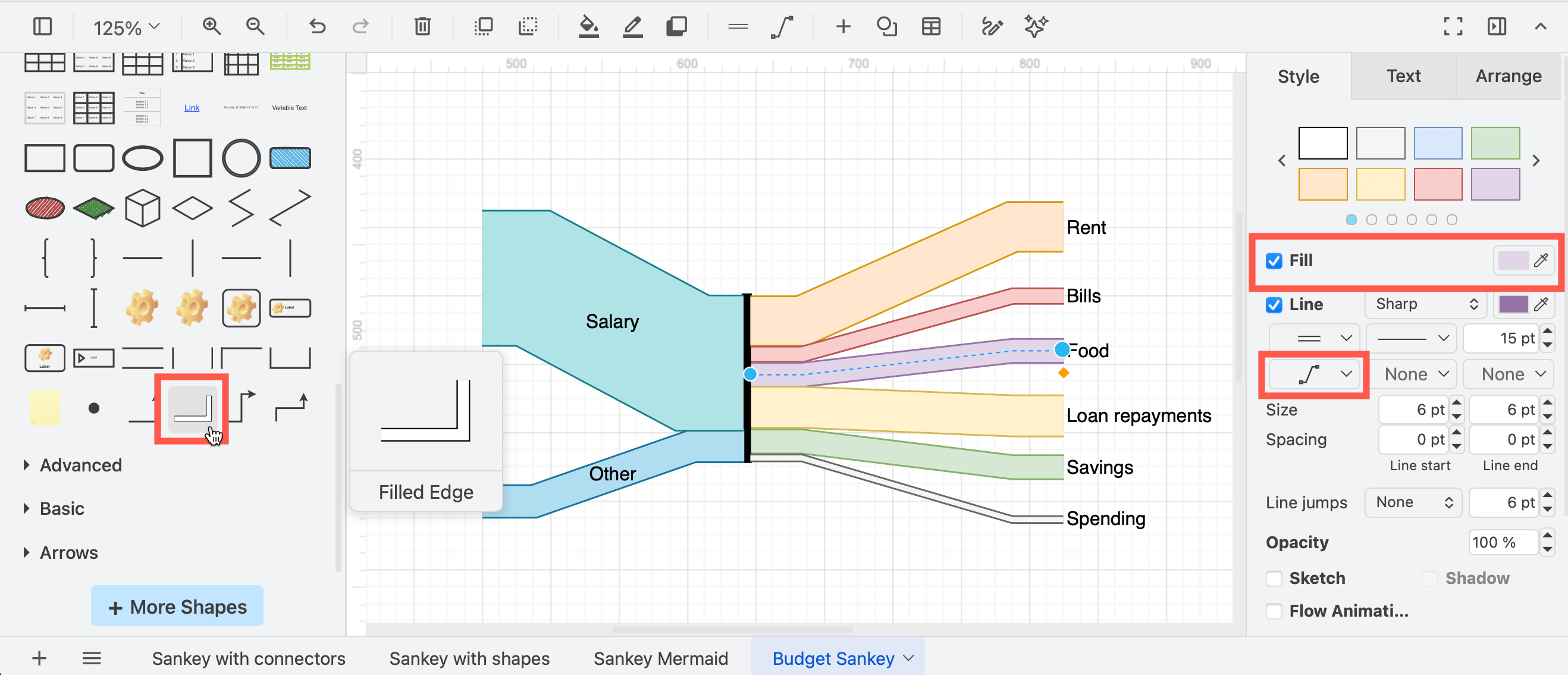1568x675 pixels.
Task: Activate the Zoom In tool
Action: point(211,26)
